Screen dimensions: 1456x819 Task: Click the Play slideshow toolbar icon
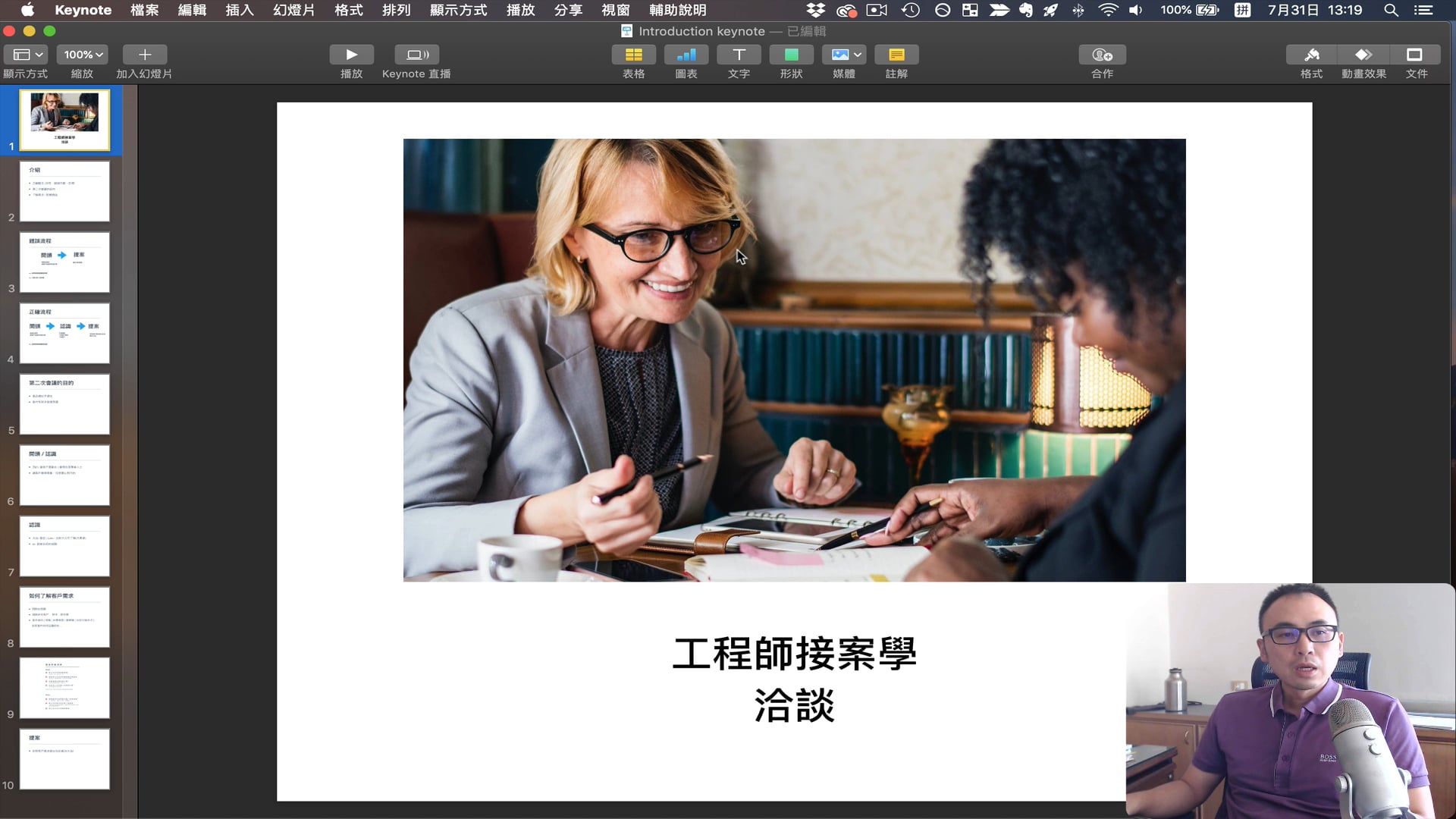(351, 55)
